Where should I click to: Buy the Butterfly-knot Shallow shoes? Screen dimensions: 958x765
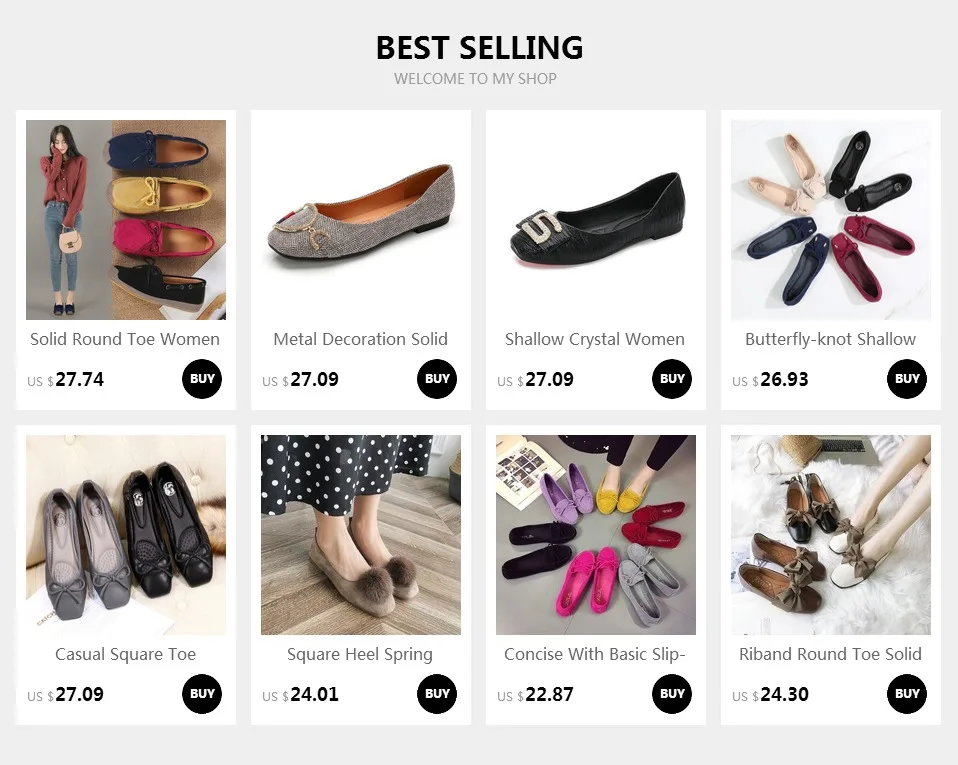(x=907, y=379)
